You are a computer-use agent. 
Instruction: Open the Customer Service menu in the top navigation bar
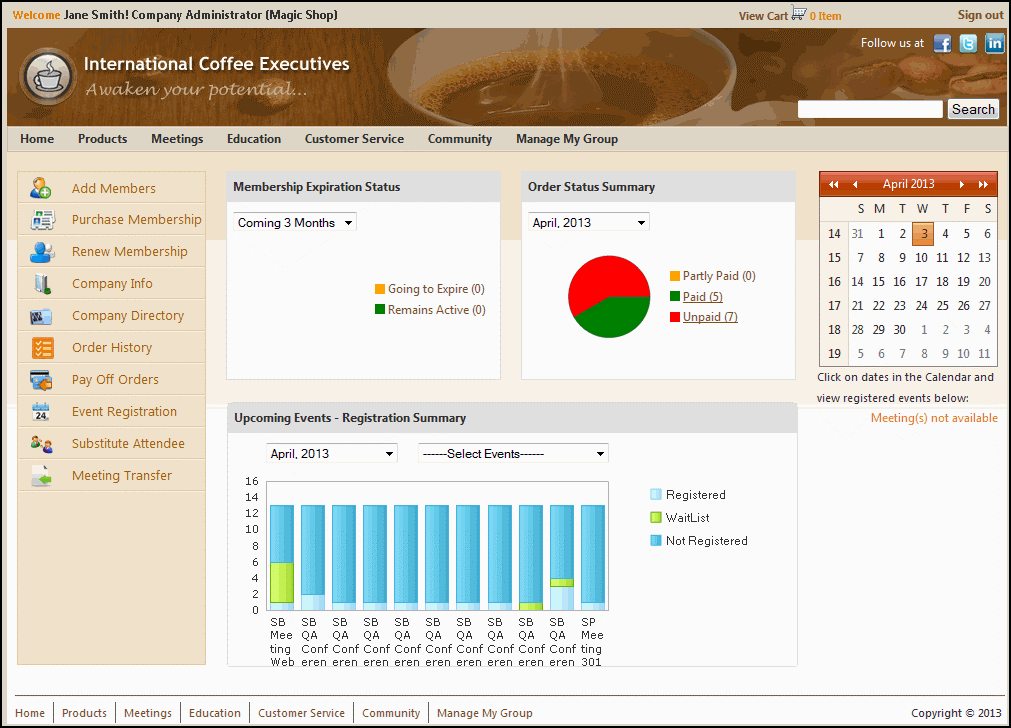[x=354, y=139]
